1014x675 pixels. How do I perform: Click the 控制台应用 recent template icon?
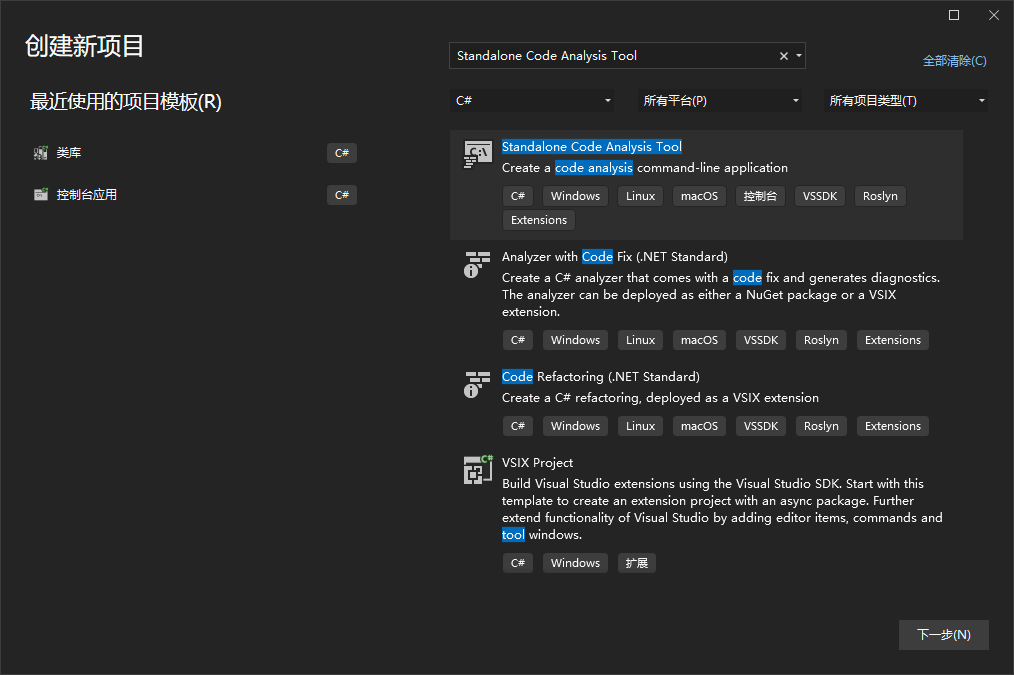[41, 195]
